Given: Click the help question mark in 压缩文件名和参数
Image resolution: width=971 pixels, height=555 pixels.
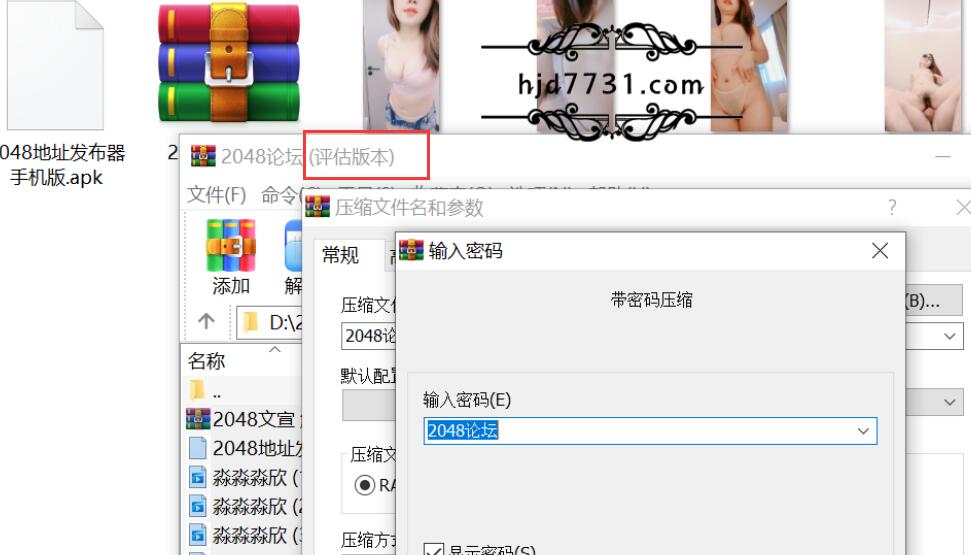Looking at the screenshot, I should 892,207.
